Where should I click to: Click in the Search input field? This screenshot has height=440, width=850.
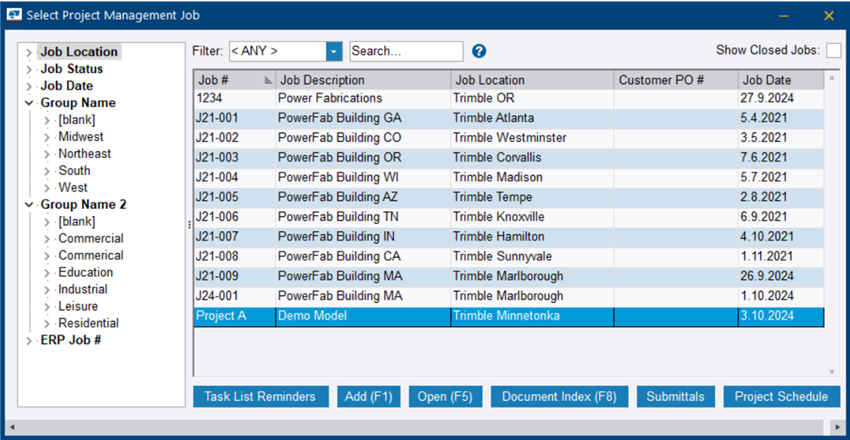pyautogui.click(x=406, y=51)
